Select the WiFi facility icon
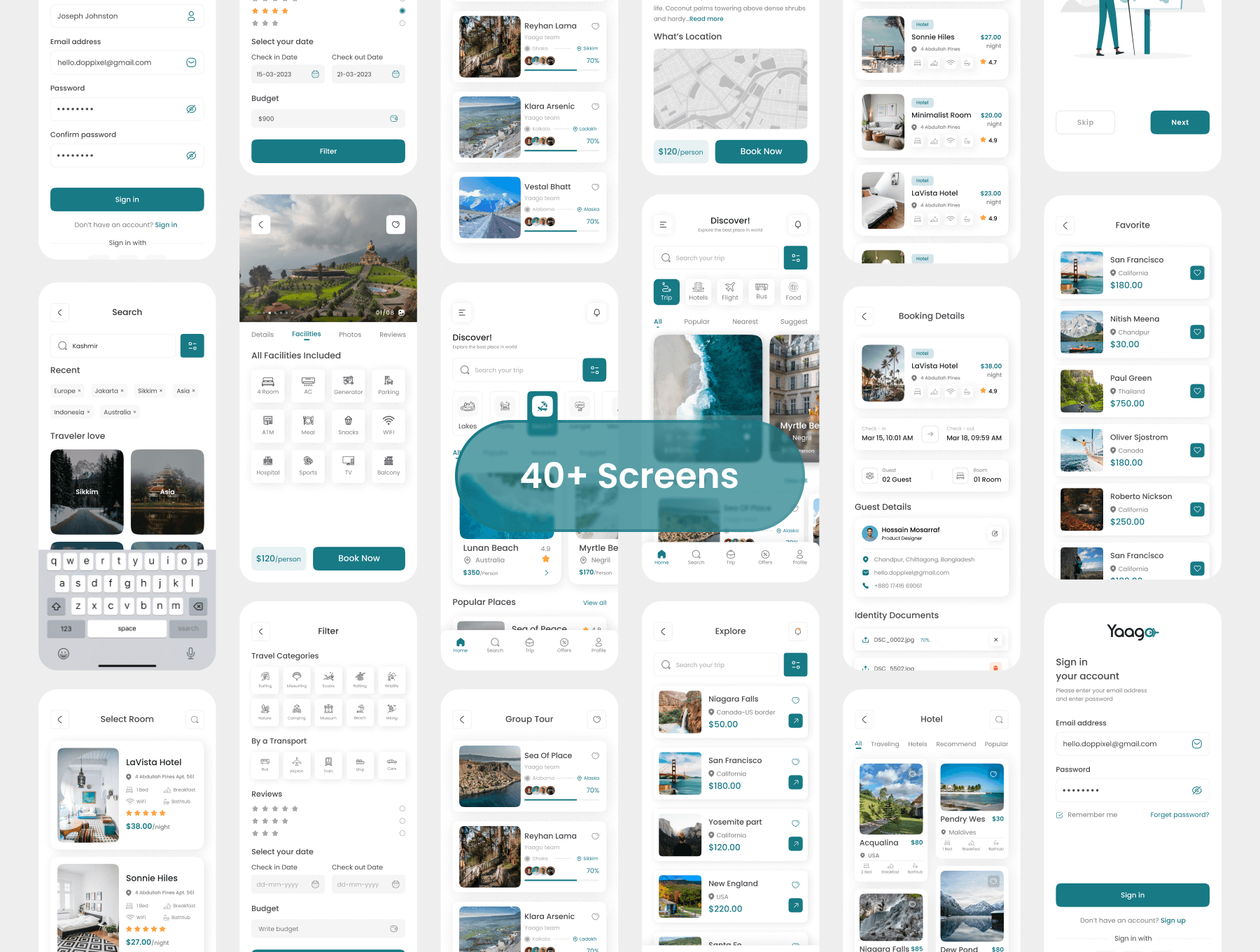The width and height of the screenshot is (1260, 952). pos(388,424)
